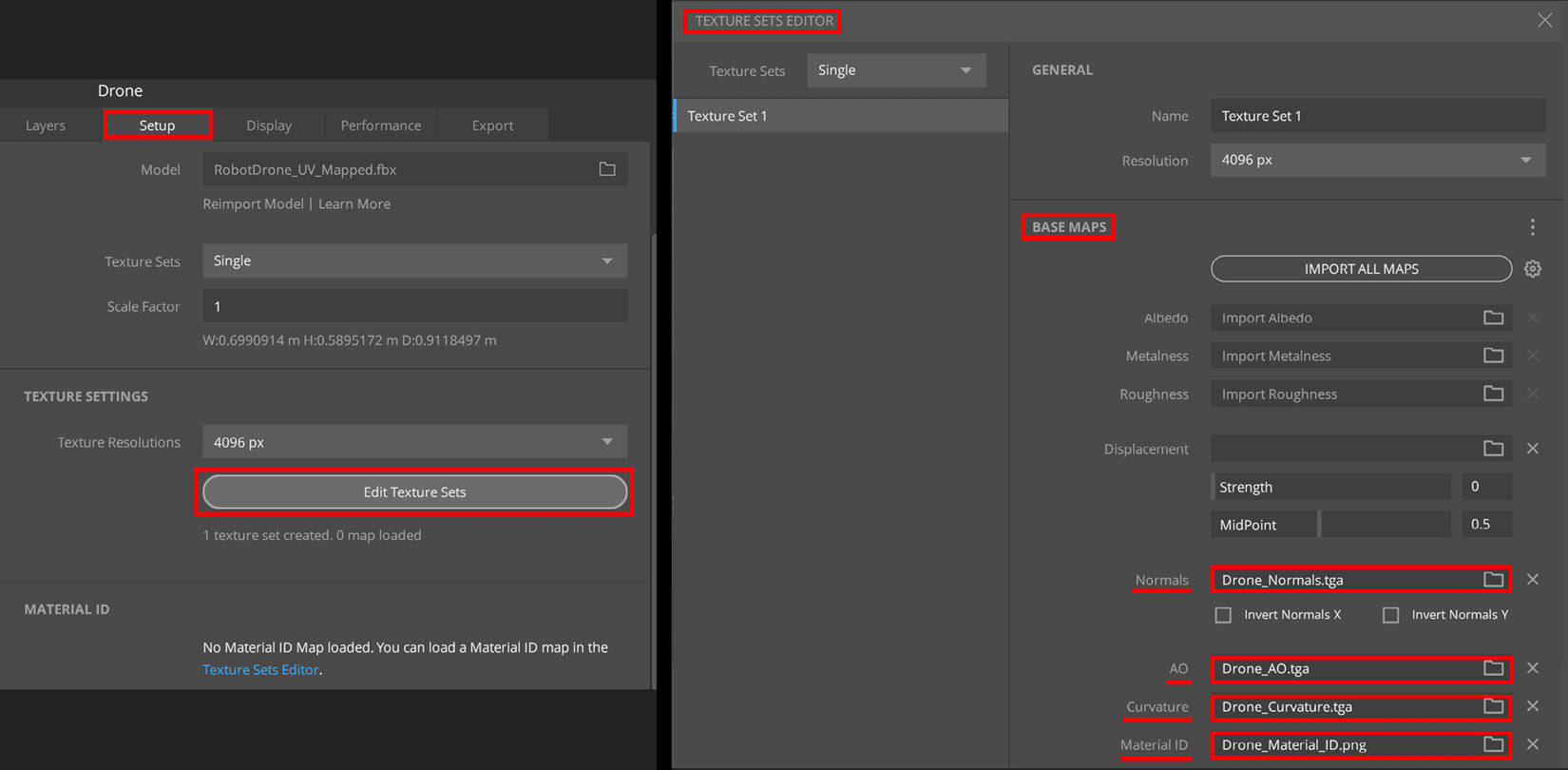Open the Performance tab
The image size is (1568, 770).
381,125
